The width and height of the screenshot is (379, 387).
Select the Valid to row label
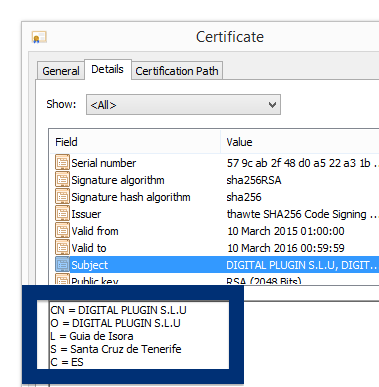tap(89, 248)
